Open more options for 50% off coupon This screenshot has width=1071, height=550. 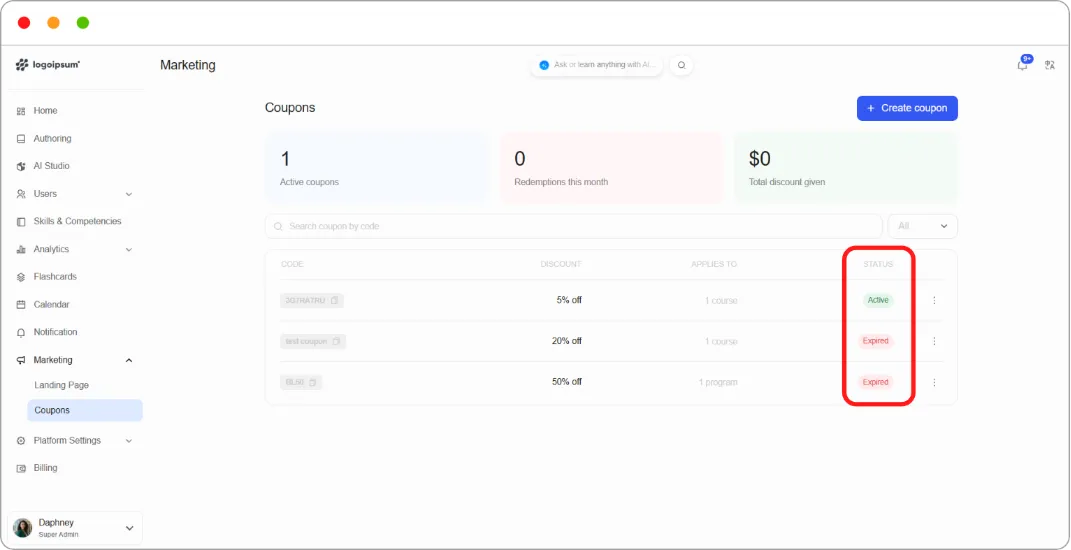pyautogui.click(x=934, y=383)
